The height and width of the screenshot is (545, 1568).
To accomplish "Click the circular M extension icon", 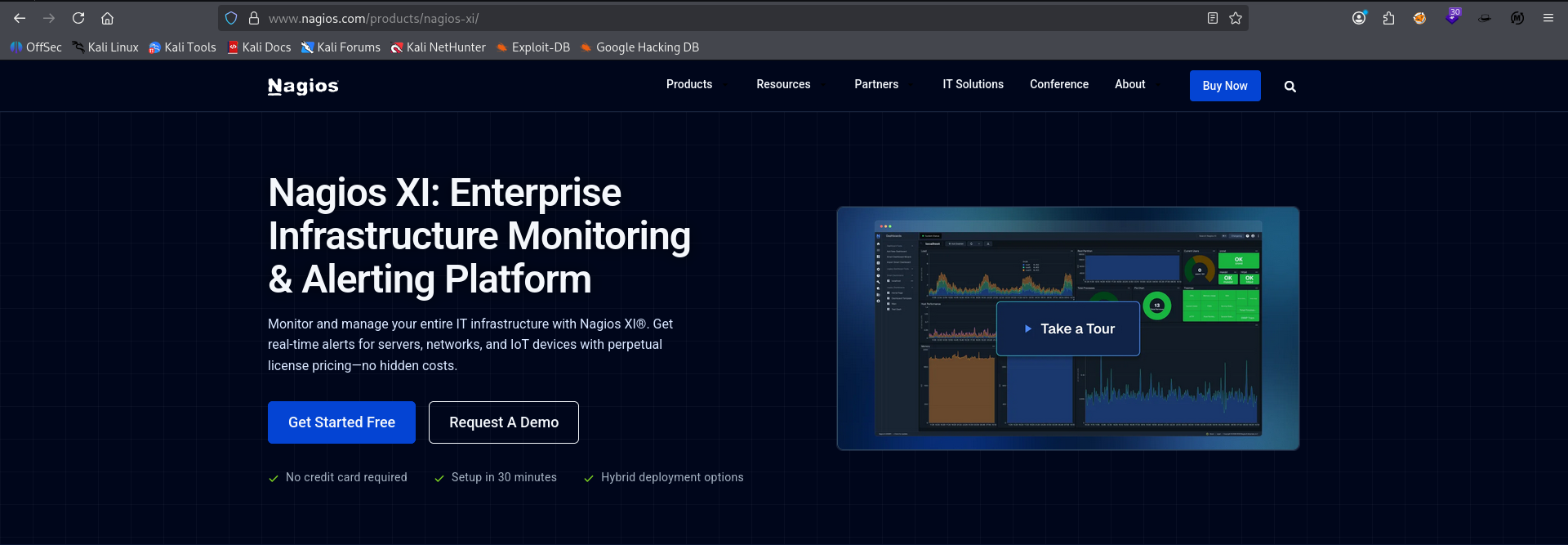I will tap(1517, 18).
